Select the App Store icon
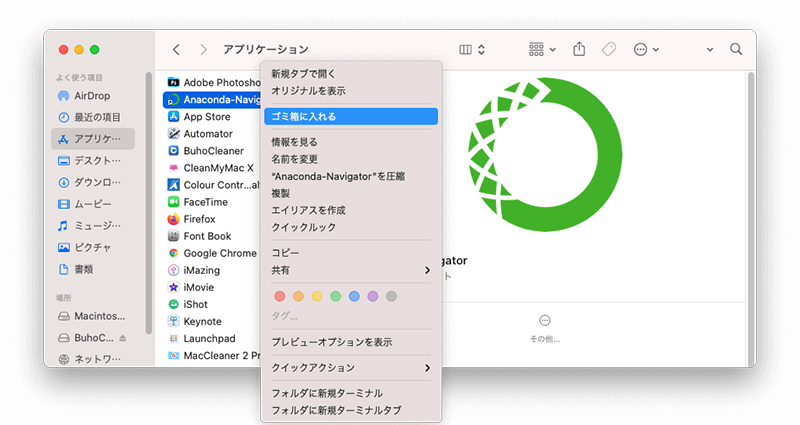 click(x=173, y=116)
